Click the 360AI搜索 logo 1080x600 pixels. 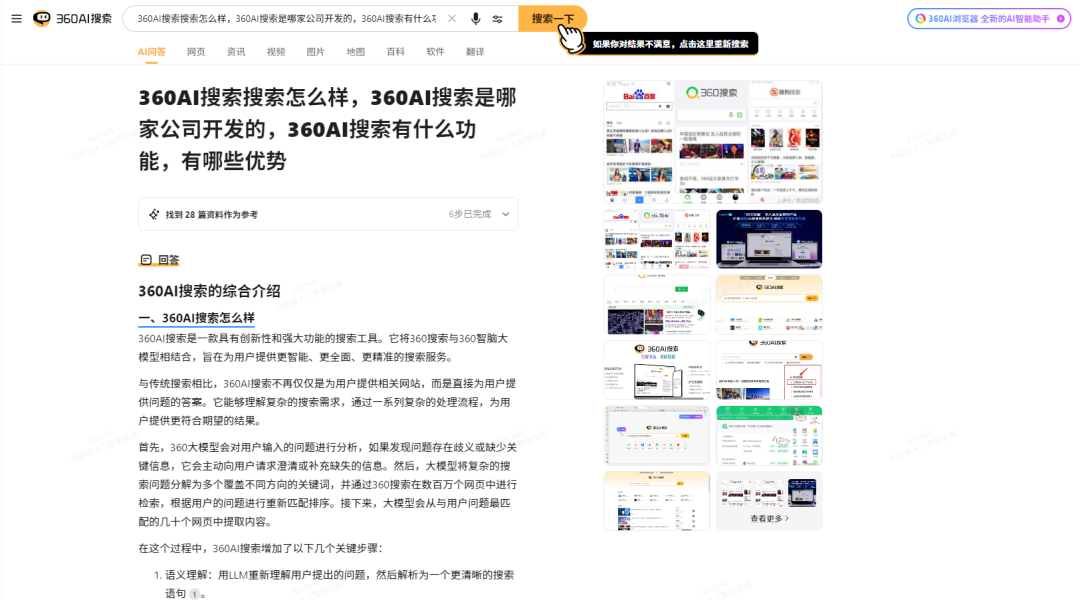pyautogui.click(x=72, y=19)
